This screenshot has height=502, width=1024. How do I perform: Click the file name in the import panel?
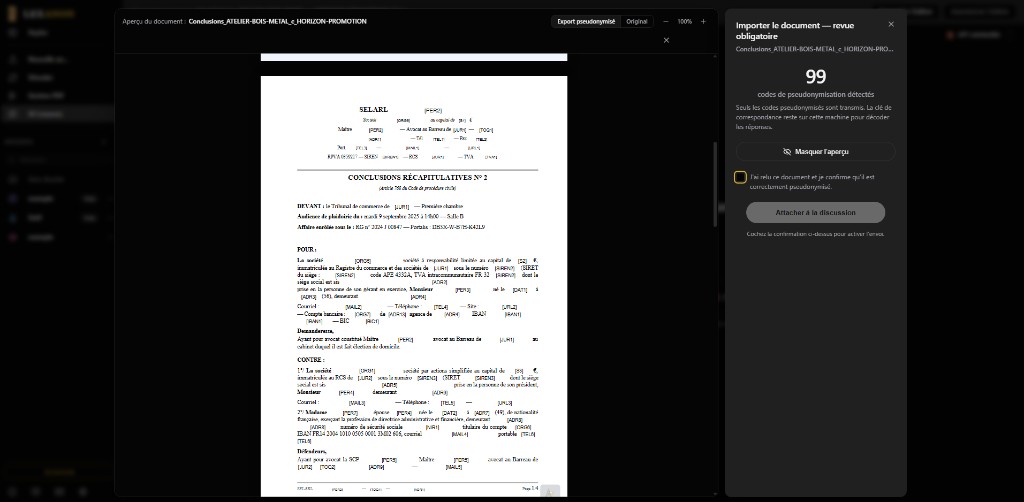(x=815, y=49)
